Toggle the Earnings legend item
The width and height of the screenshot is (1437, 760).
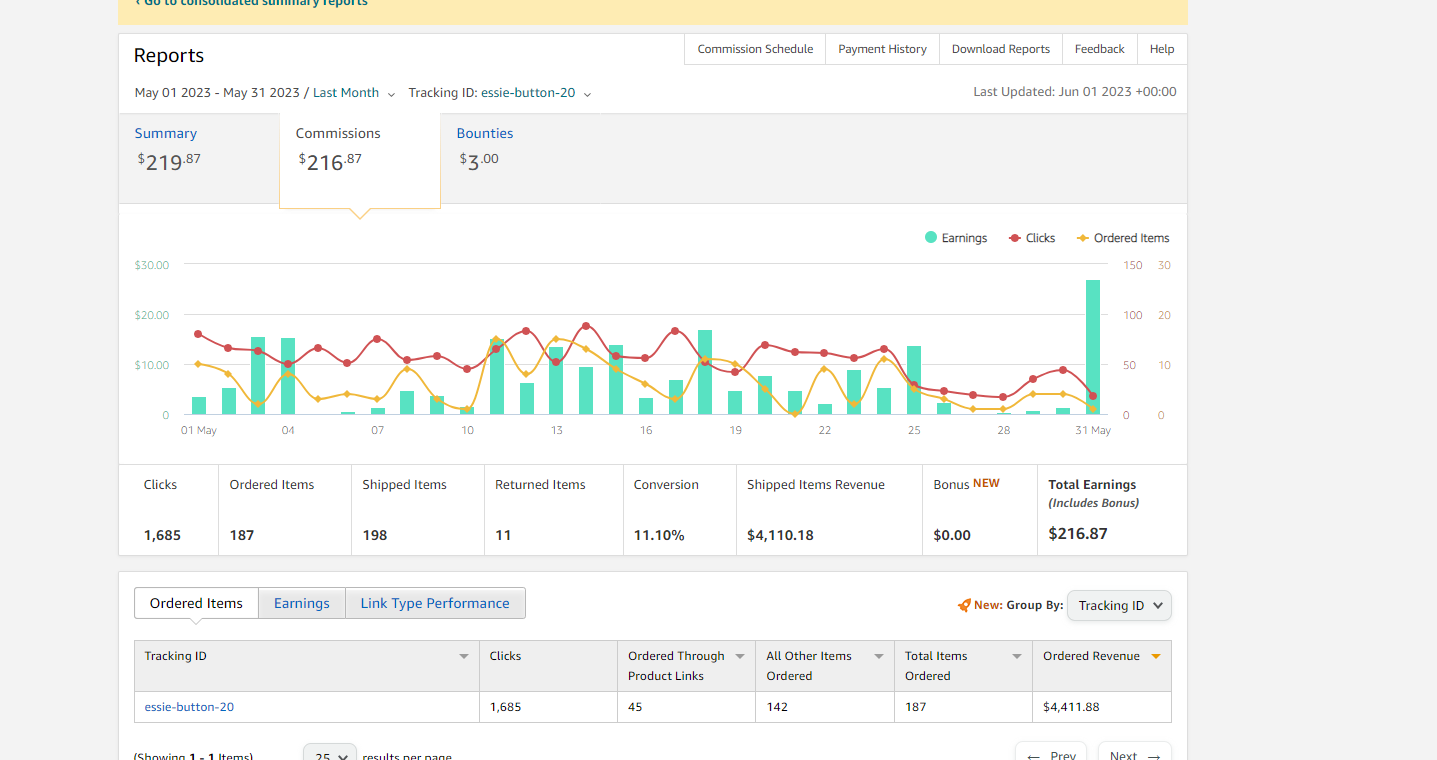pos(956,238)
